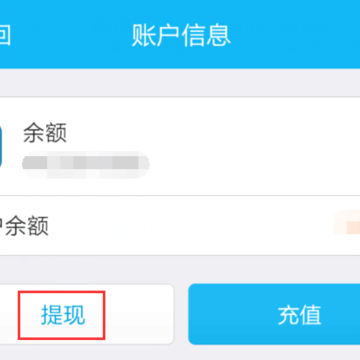Click the empty header area right of 账户信息

(x=295, y=35)
